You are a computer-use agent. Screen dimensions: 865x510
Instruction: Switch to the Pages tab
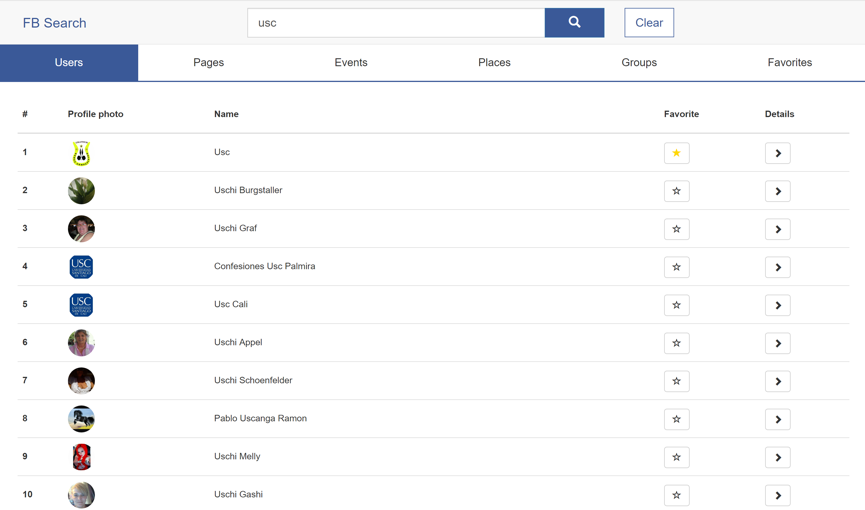[208, 63]
